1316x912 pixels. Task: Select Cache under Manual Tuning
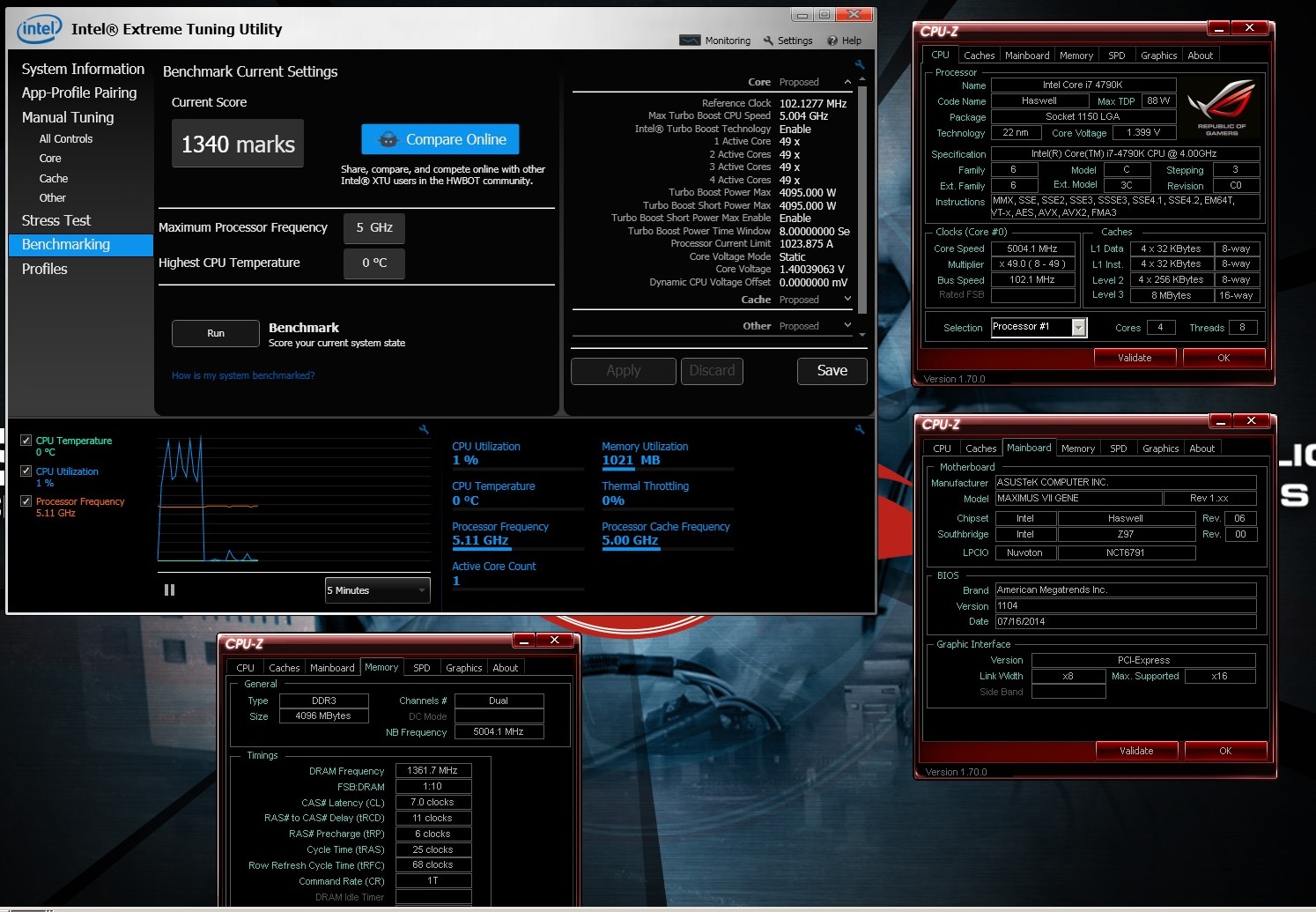54,179
